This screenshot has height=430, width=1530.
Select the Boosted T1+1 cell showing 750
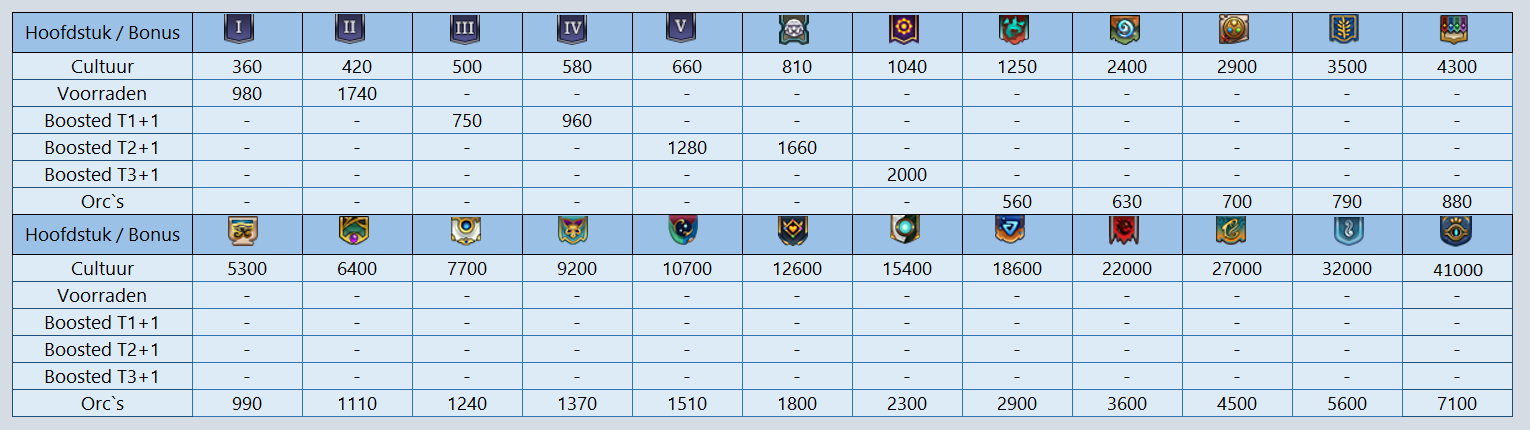tap(467, 121)
